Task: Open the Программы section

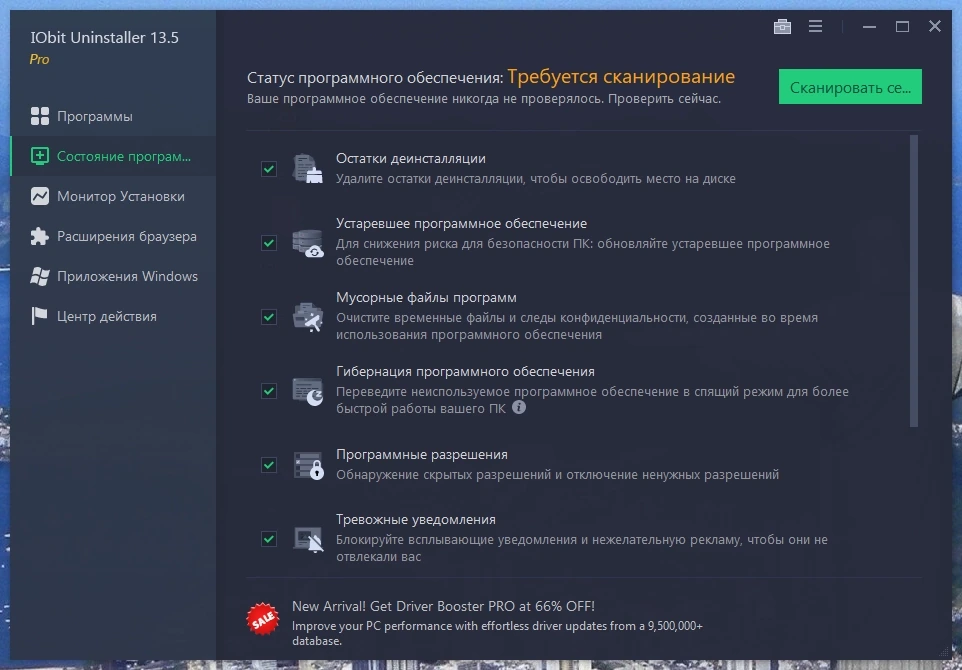Action: coord(113,116)
